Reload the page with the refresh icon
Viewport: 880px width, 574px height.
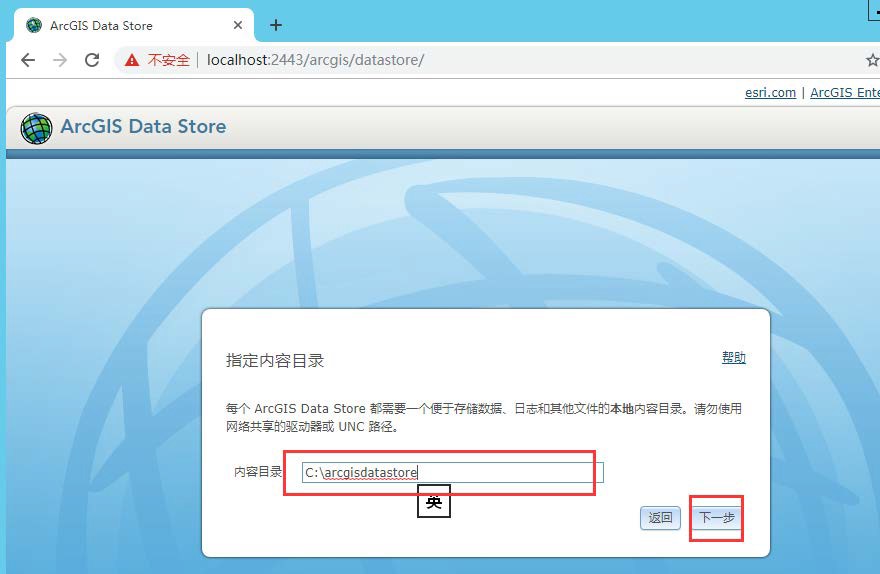point(92,59)
